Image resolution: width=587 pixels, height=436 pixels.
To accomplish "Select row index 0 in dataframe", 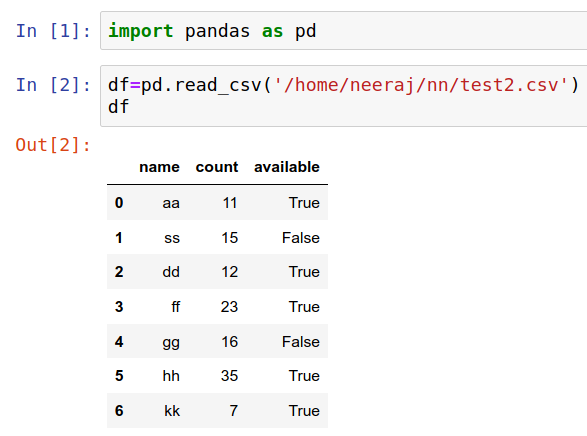I will click(119, 203).
